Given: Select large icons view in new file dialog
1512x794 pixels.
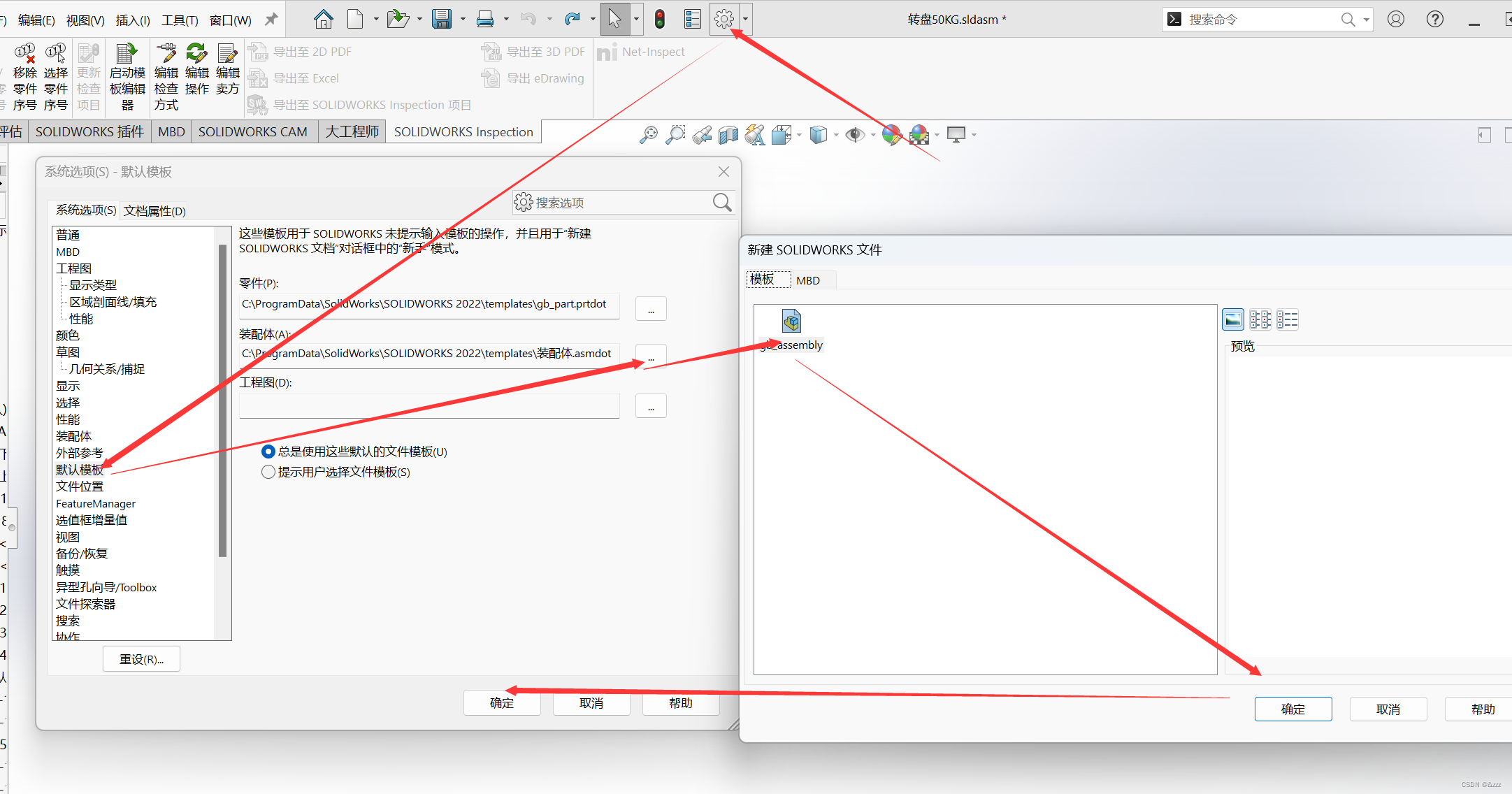Looking at the screenshot, I should [1232, 319].
